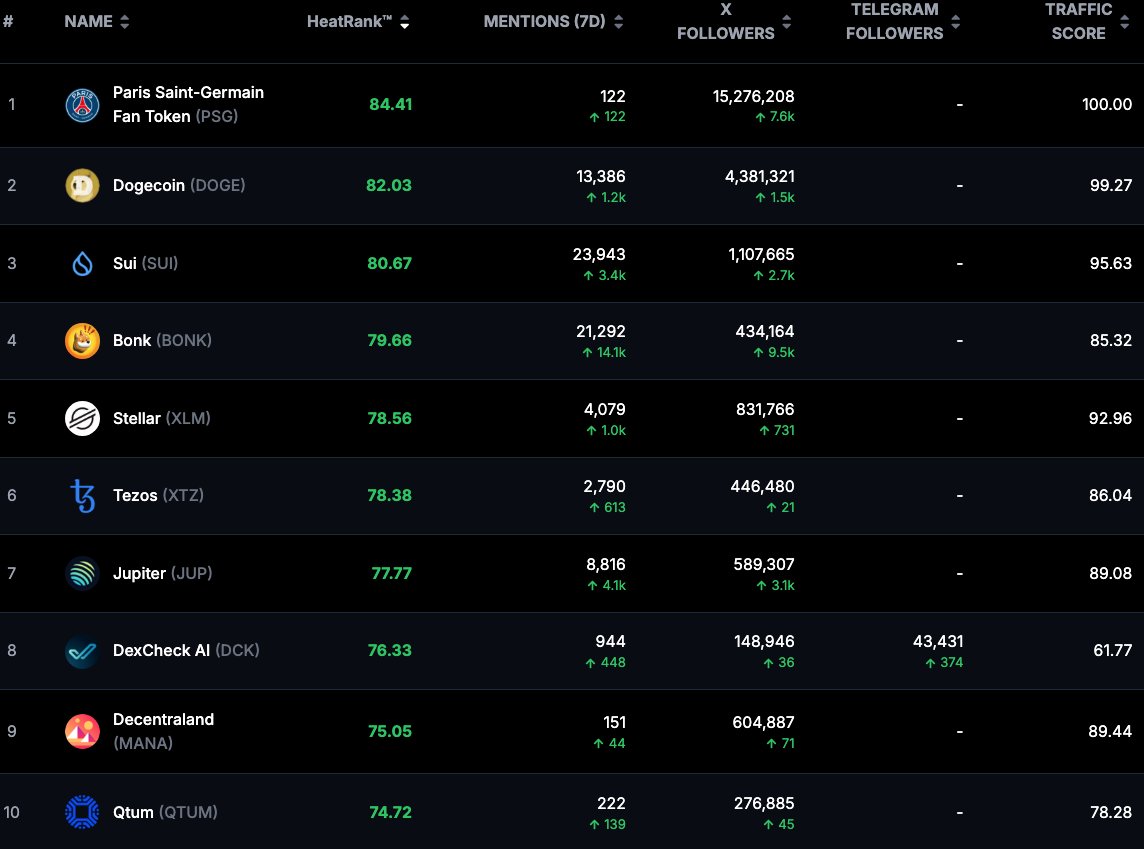Click Bonk mentions count 21,292
Image resolution: width=1144 pixels, height=849 pixels.
pos(600,331)
